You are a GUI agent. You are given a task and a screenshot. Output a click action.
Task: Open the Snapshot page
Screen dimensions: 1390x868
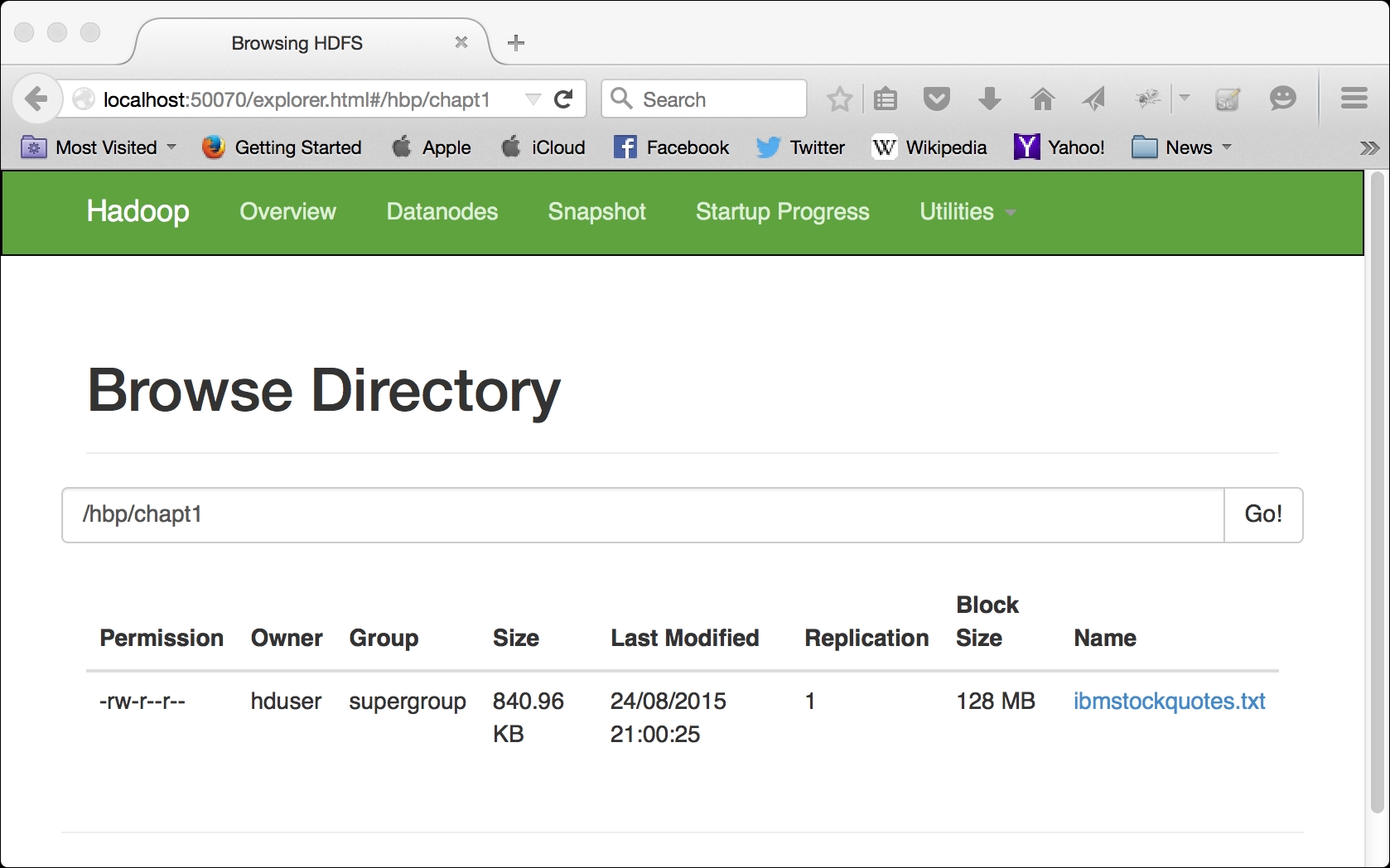click(596, 212)
